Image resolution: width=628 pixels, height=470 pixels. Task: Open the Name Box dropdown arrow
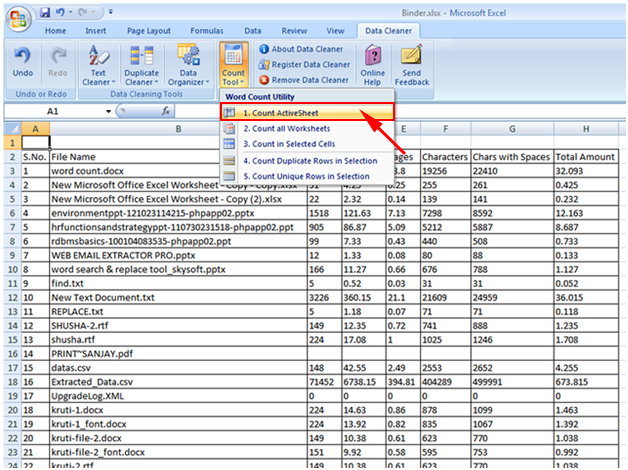tap(108, 111)
